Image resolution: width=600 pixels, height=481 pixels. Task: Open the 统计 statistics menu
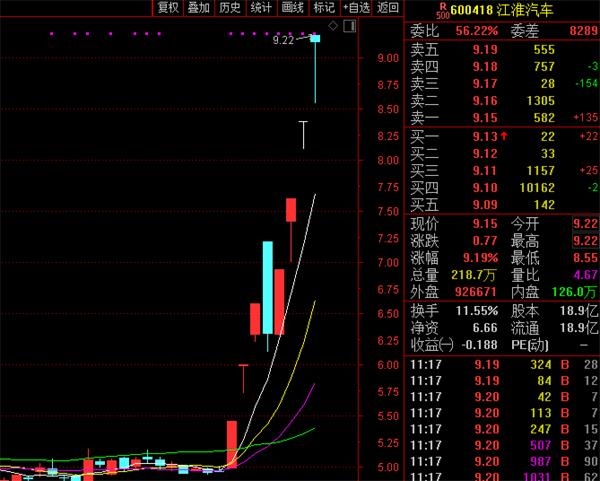click(x=261, y=8)
